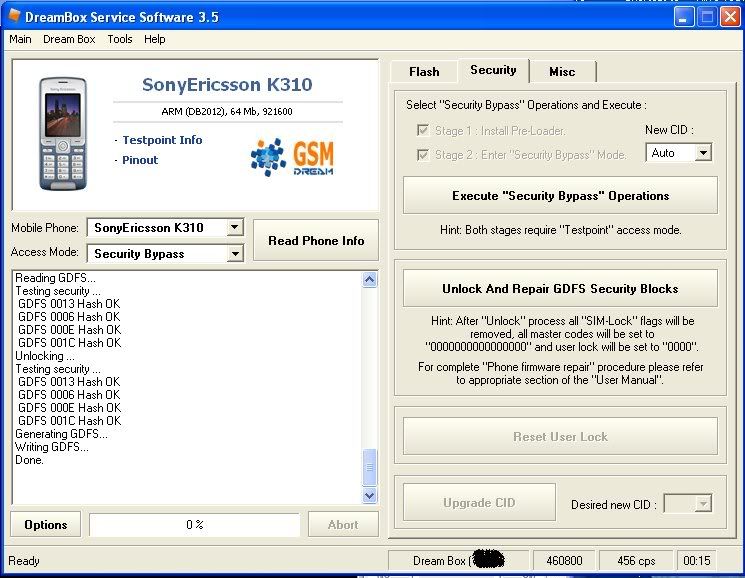Click the 'Done.' log line
Viewport: 745px width, 578px height.
click(x=29, y=460)
